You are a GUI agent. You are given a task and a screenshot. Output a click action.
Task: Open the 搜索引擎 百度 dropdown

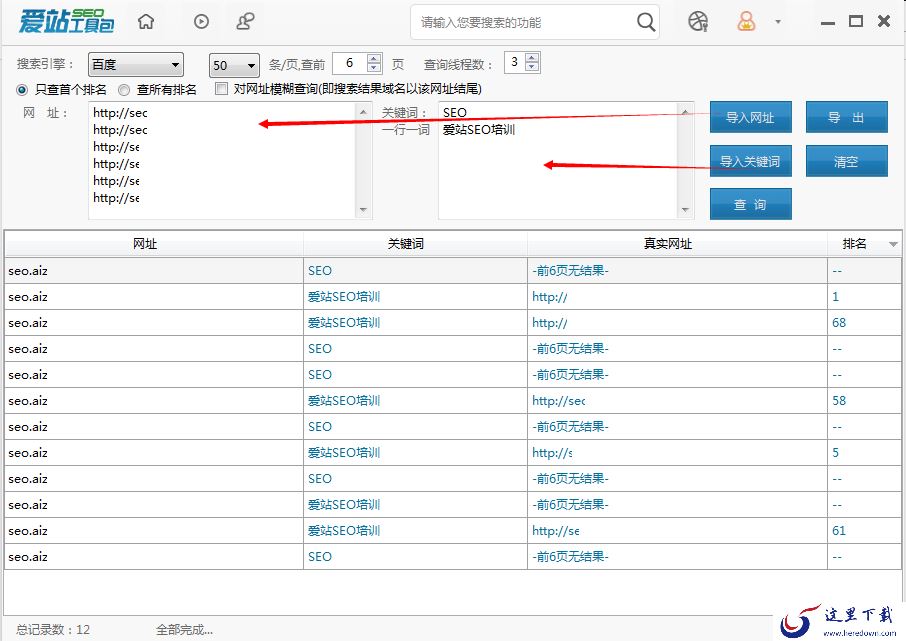pos(136,64)
